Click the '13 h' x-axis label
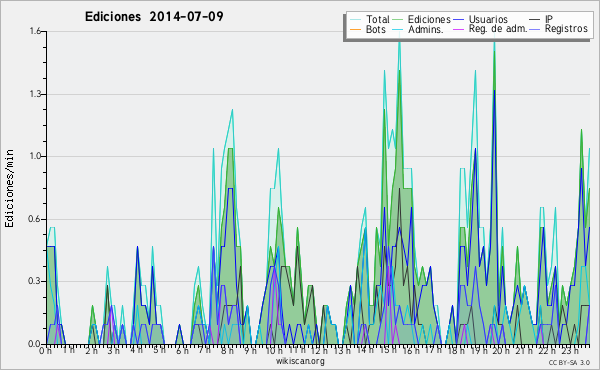600x370 pixels. [342, 350]
